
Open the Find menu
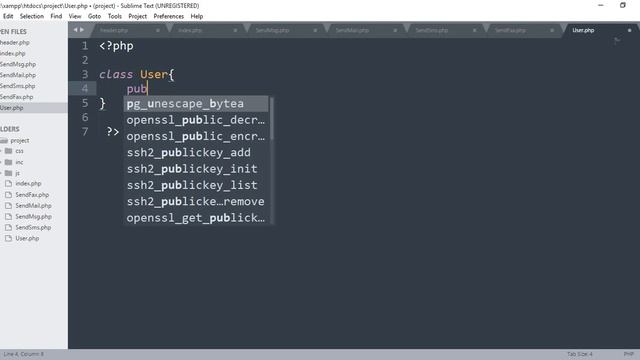tap(56, 16)
